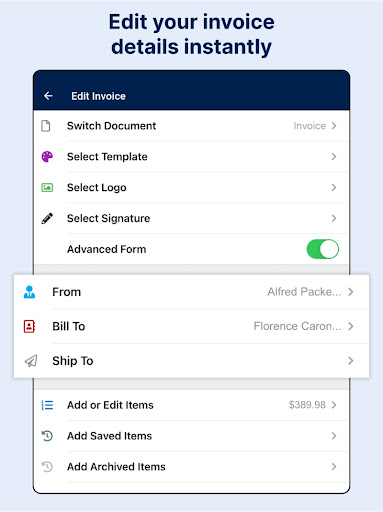The width and height of the screenshot is (383, 512).
Task: Click the purple palette template icon
Action: coord(47,157)
